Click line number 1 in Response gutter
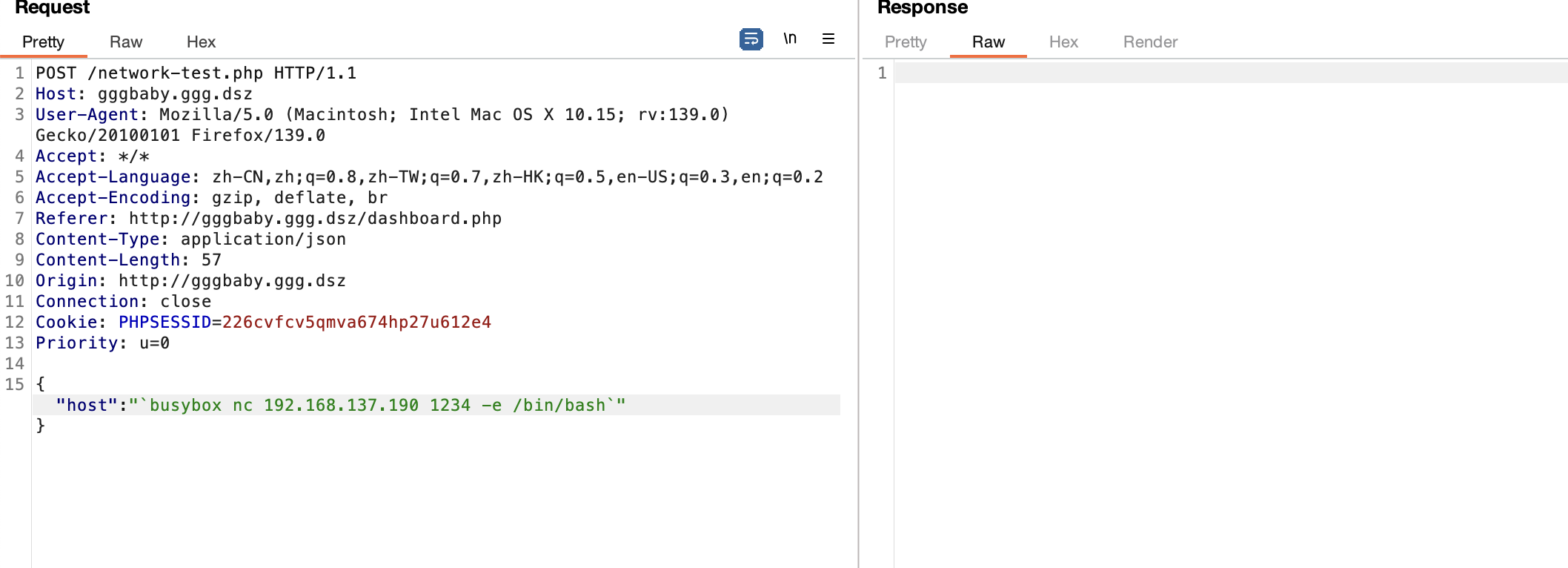Screen dimensions: 1568x568 882,73
